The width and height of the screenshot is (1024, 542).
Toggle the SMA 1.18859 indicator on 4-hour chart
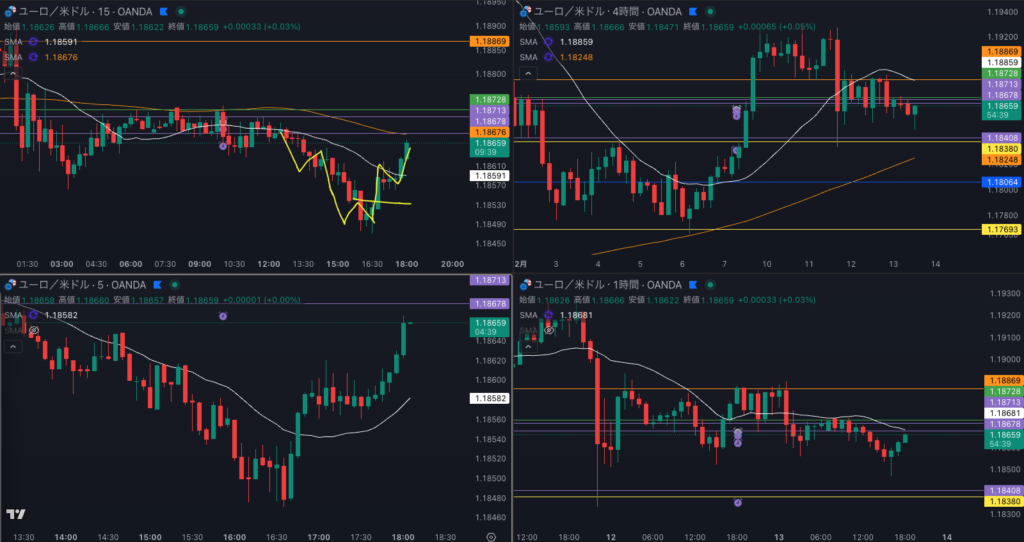pyautogui.click(x=549, y=42)
